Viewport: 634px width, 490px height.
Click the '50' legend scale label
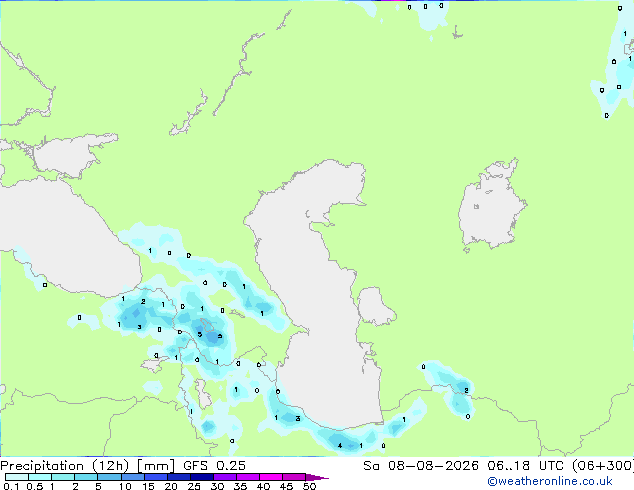[310, 486]
